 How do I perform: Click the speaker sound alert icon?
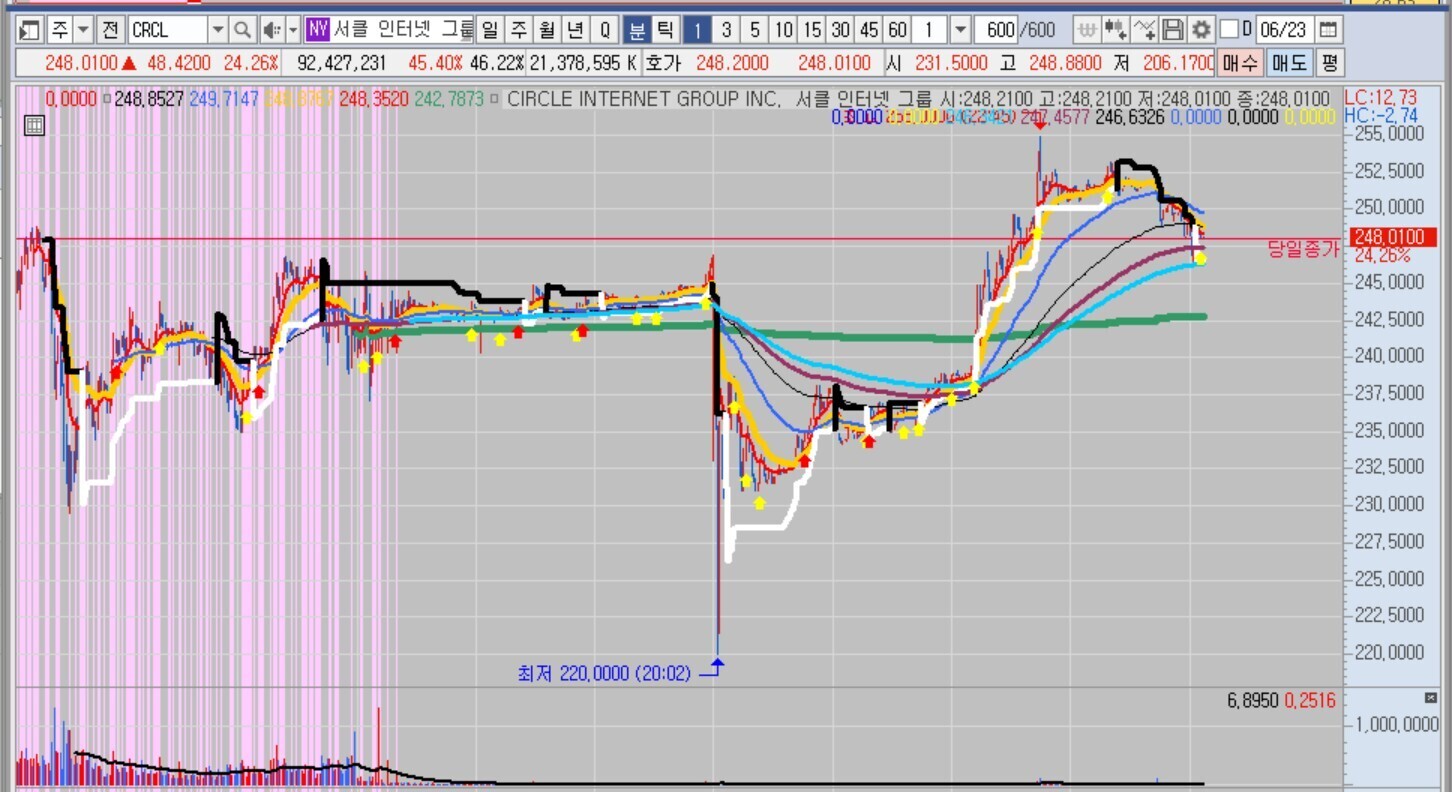tap(271, 29)
